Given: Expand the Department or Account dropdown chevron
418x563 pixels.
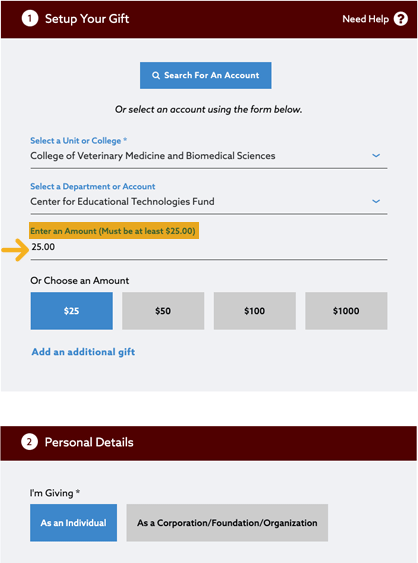Looking at the screenshot, I should pyautogui.click(x=376, y=201).
